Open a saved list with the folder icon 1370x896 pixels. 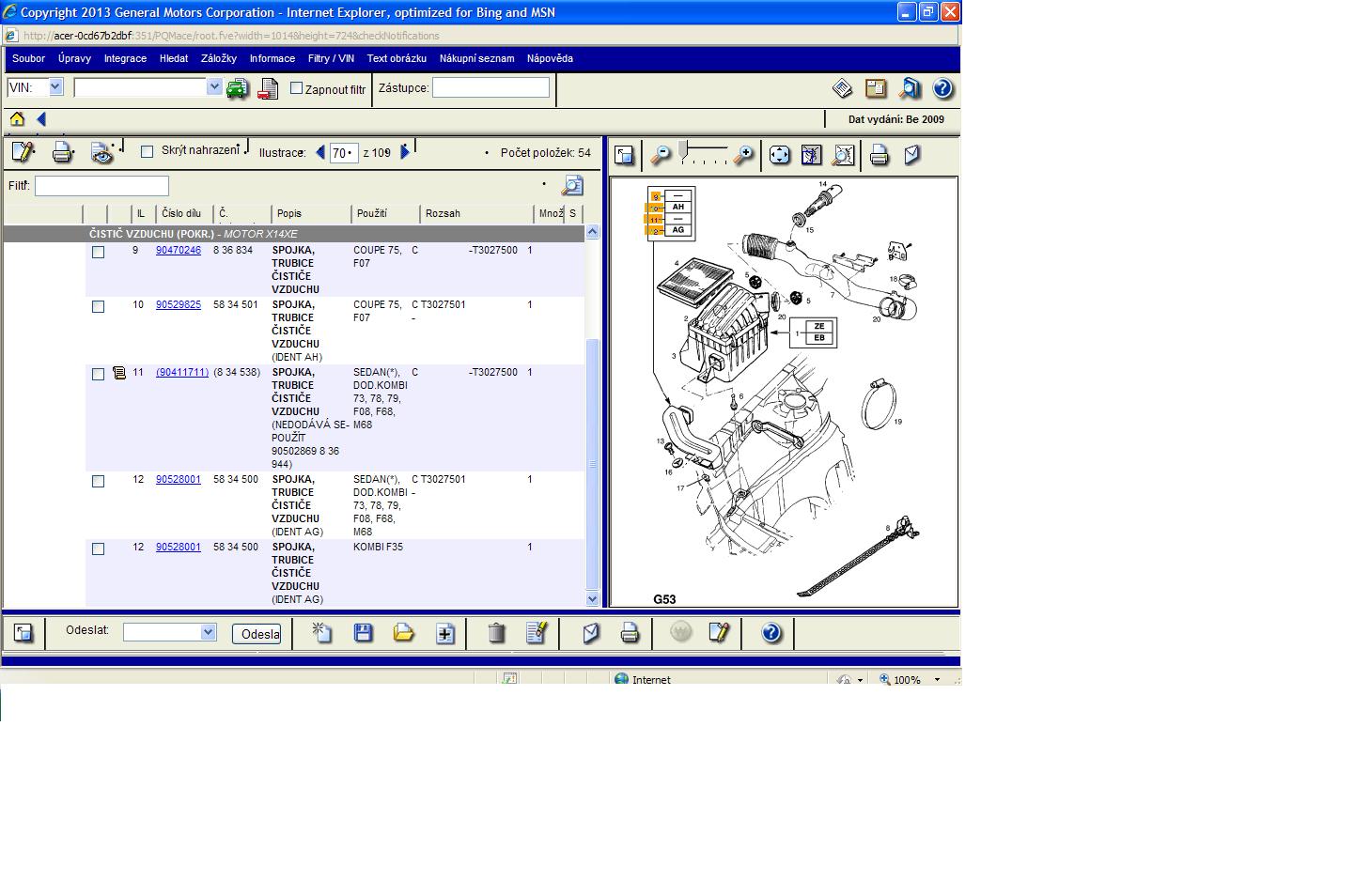403,633
